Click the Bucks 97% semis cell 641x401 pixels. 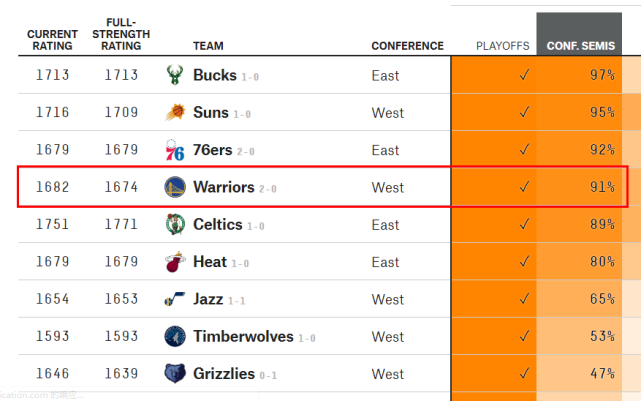(x=579, y=75)
